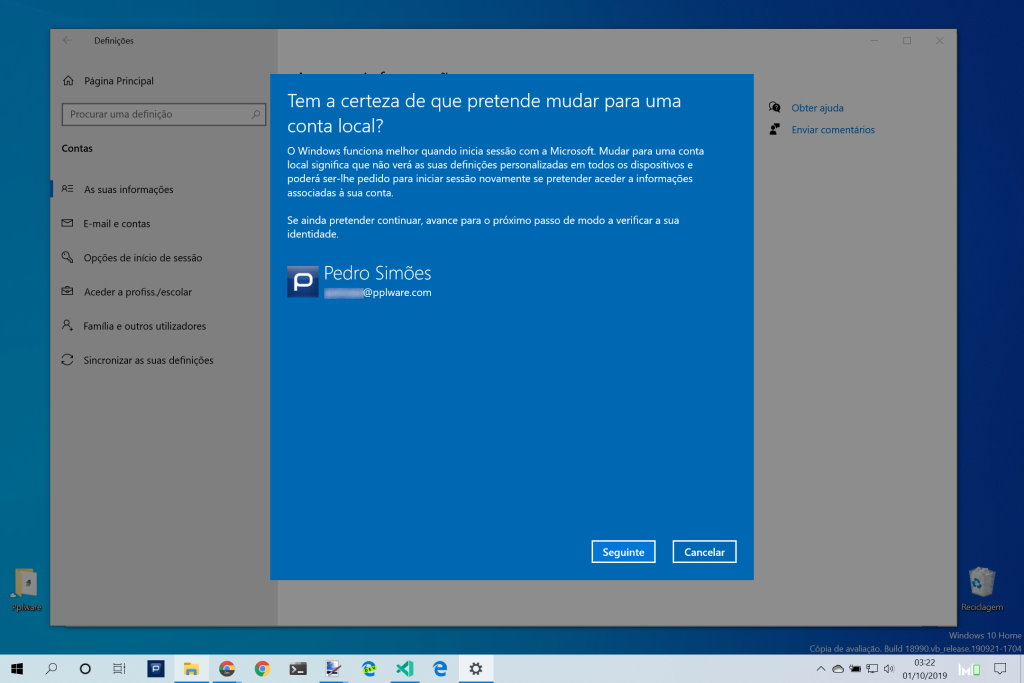The width and height of the screenshot is (1024, 683).
Task: Open Visual Studio Code taskbar icon
Action: pos(404,669)
